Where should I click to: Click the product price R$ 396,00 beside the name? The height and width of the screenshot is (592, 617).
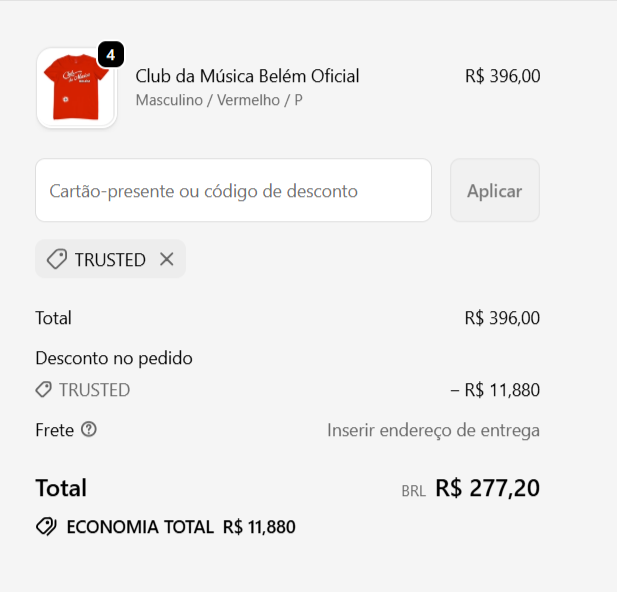pos(502,76)
